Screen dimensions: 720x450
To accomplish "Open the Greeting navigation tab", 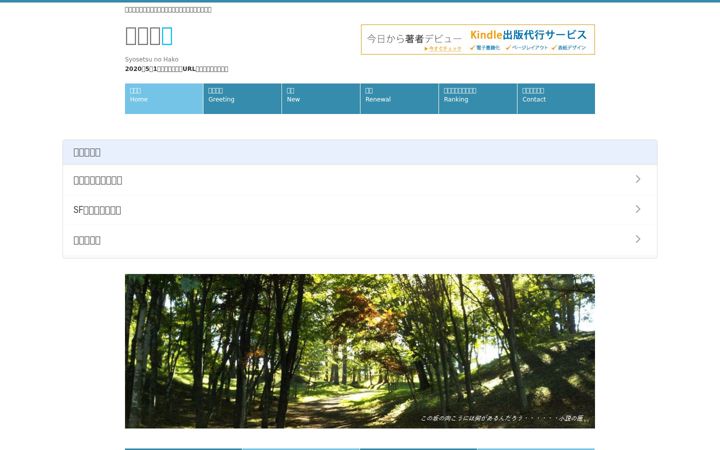I will click(x=242, y=99).
